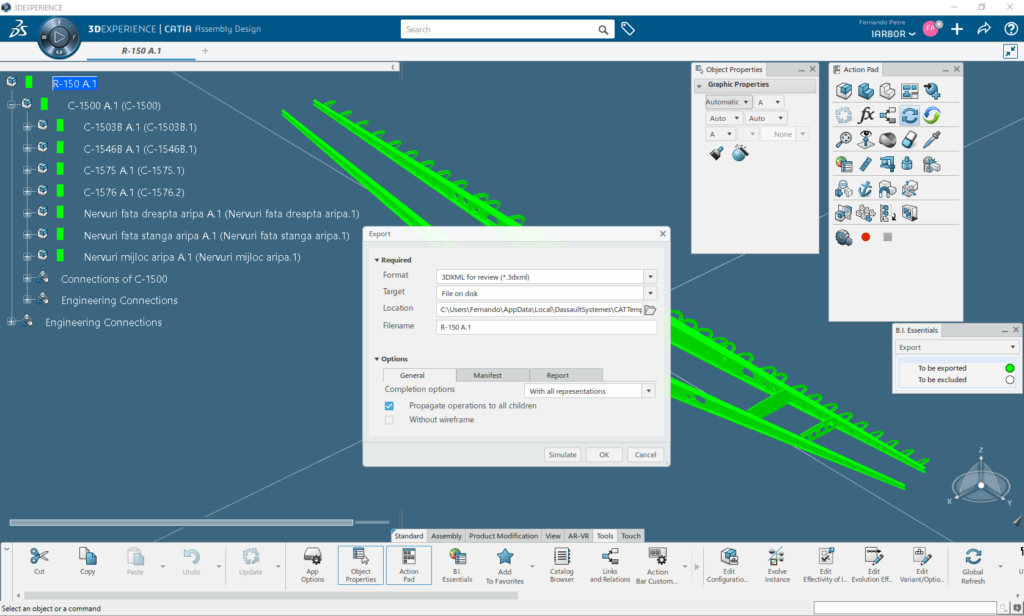1024x616 pixels.
Task: Click the tag icon beside search bar
Action: click(628, 29)
